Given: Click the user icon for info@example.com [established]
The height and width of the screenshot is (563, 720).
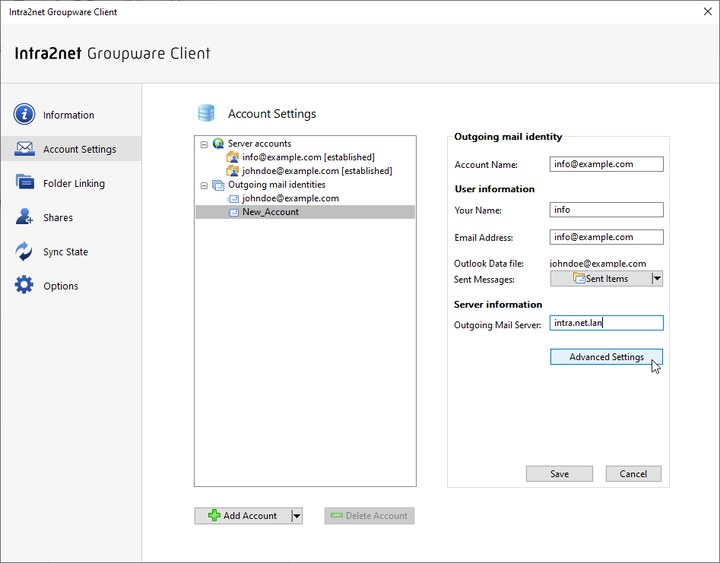Looking at the screenshot, I should 233,157.
